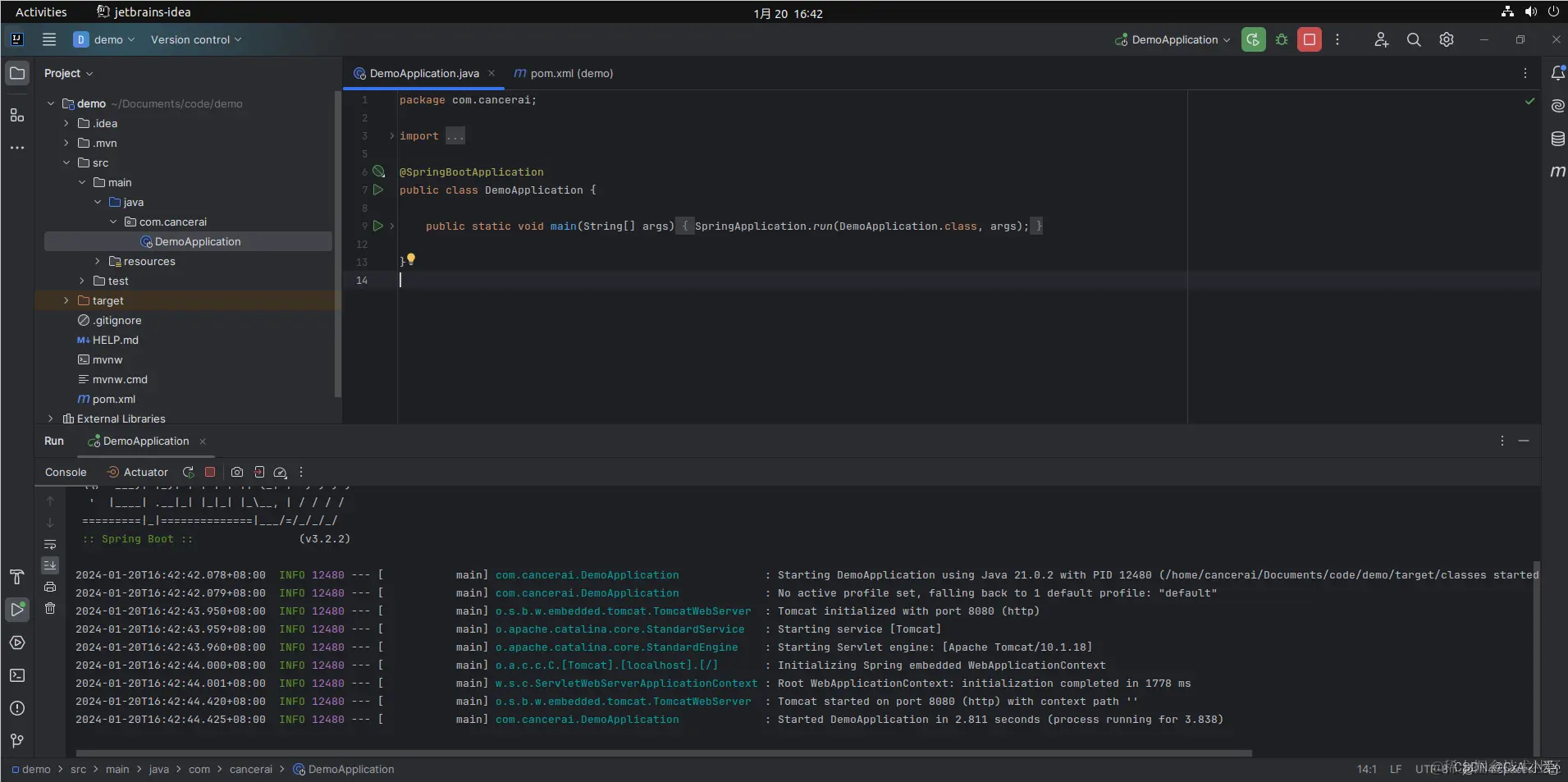Switch to the DemoApplication.java editor tab

click(423, 73)
